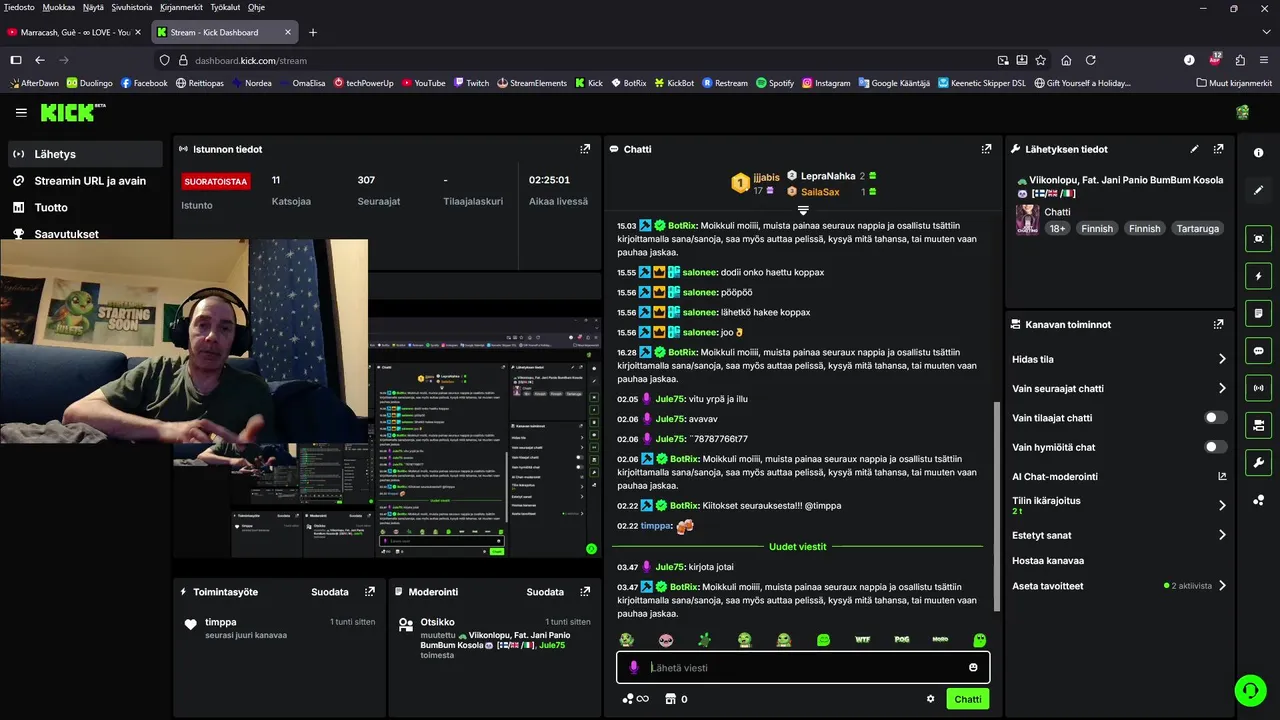
Task: Toggle Vain tilaajat chatti switch
Action: pos(1215,418)
